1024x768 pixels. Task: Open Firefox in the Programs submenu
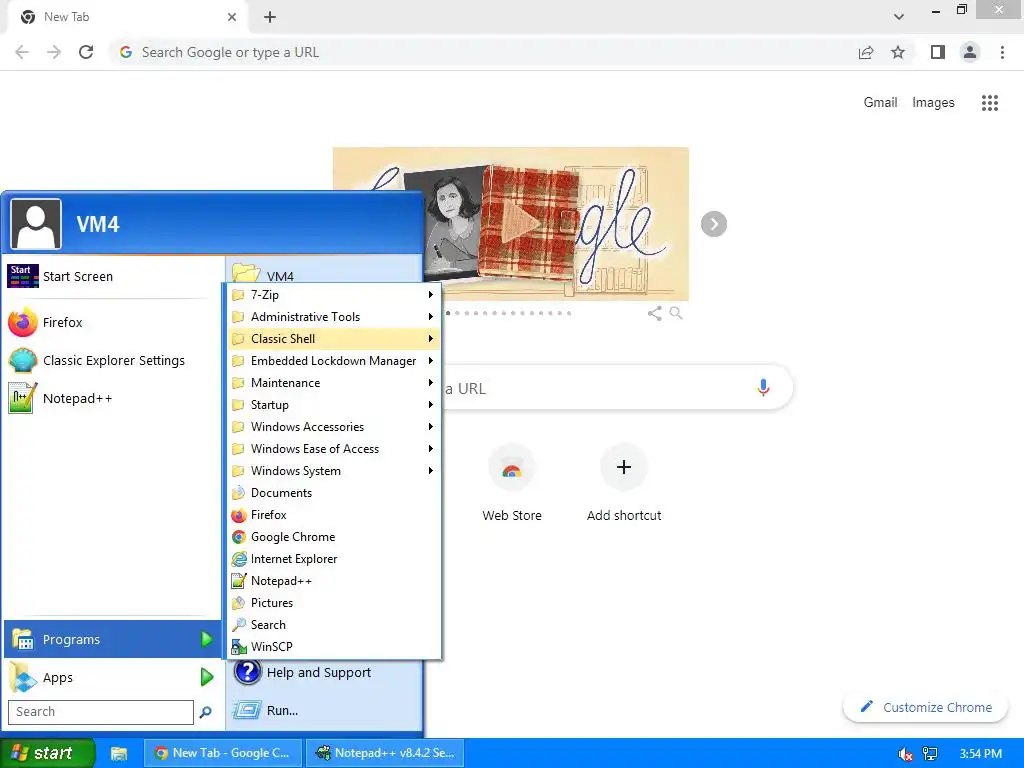334,515
